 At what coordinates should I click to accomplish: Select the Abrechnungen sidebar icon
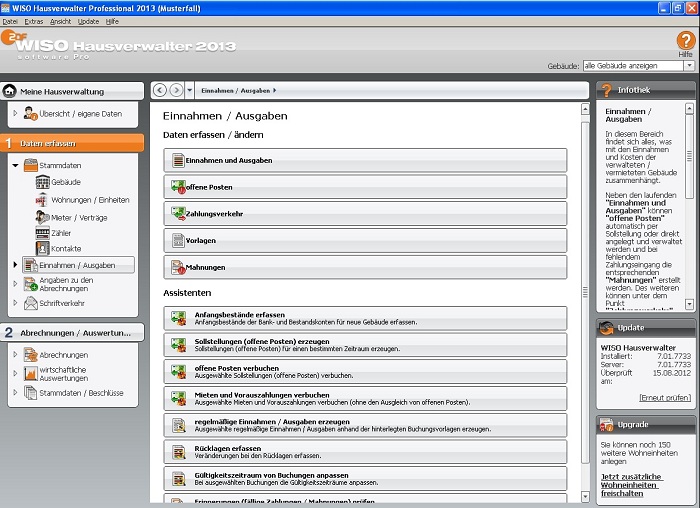coord(30,355)
